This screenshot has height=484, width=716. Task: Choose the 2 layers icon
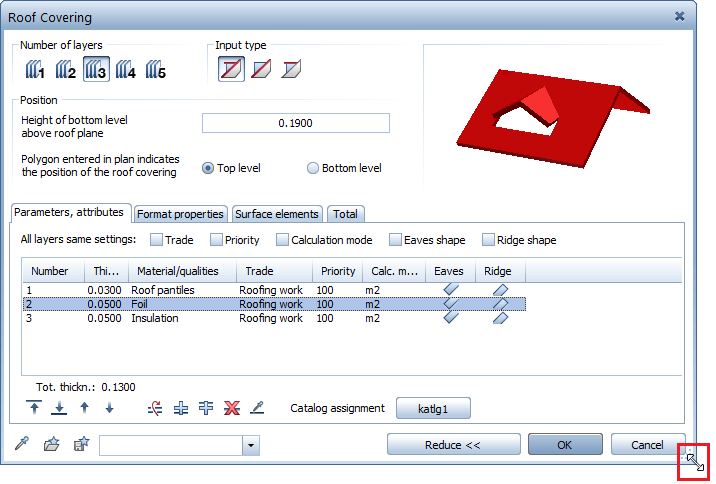click(x=65, y=69)
